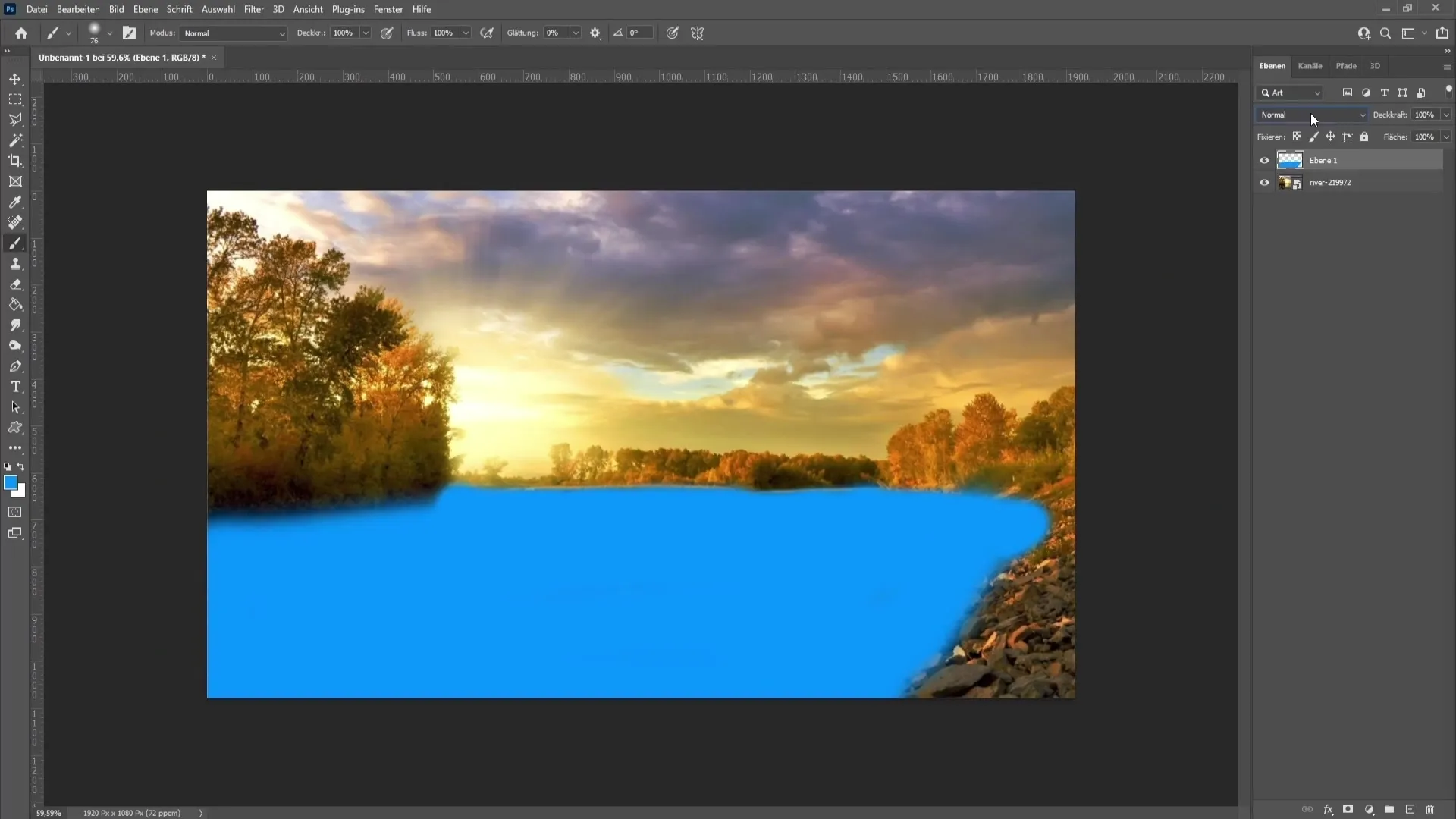1456x819 pixels.
Task: Switch to the Kanäle tab
Action: click(x=1310, y=65)
